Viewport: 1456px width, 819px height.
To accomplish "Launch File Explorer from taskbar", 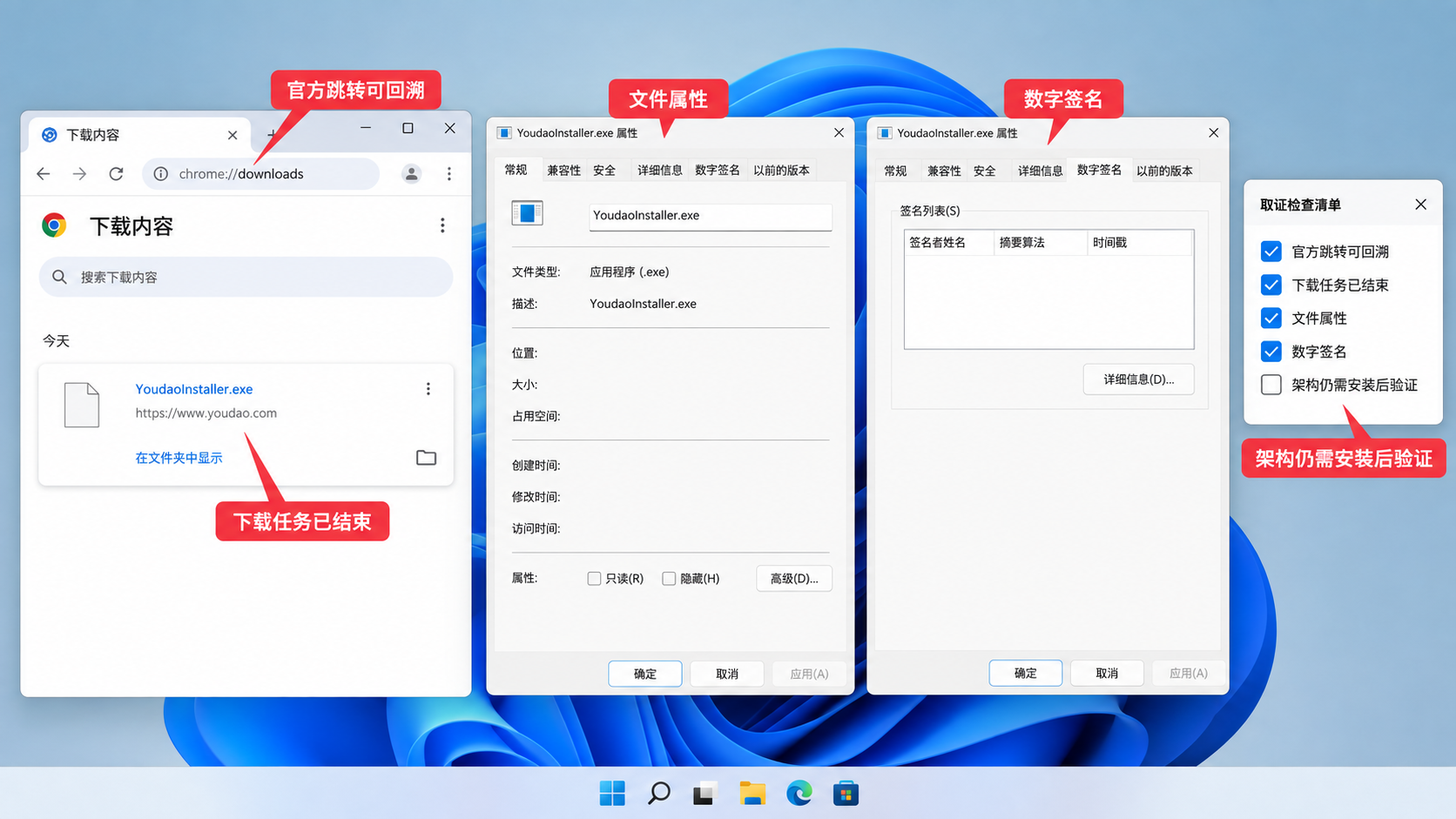I will click(x=752, y=793).
